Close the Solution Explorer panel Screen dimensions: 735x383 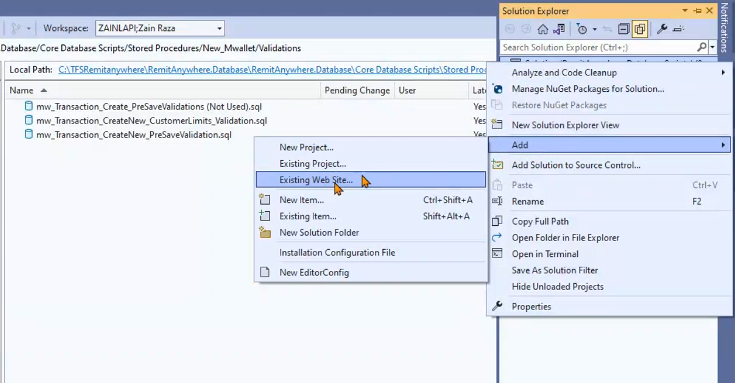pyautogui.click(x=709, y=11)
